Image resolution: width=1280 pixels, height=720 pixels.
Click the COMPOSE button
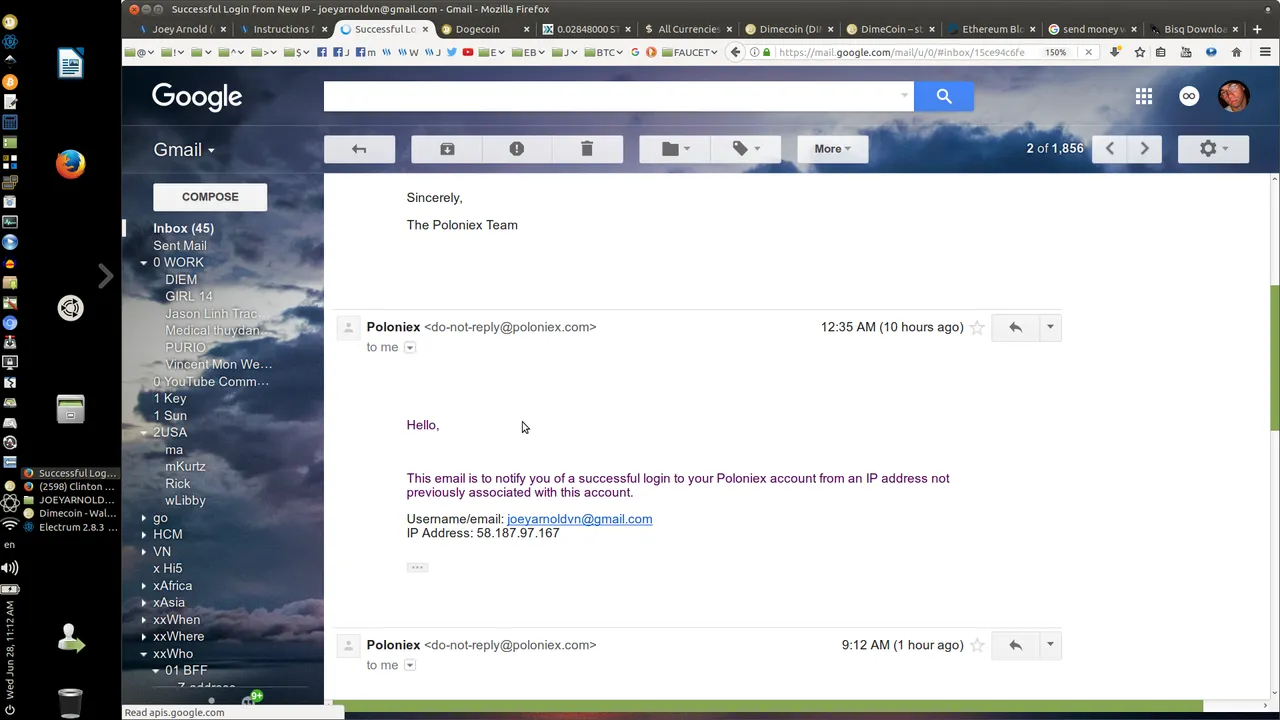pyautogui.click(x=210, y=197)
